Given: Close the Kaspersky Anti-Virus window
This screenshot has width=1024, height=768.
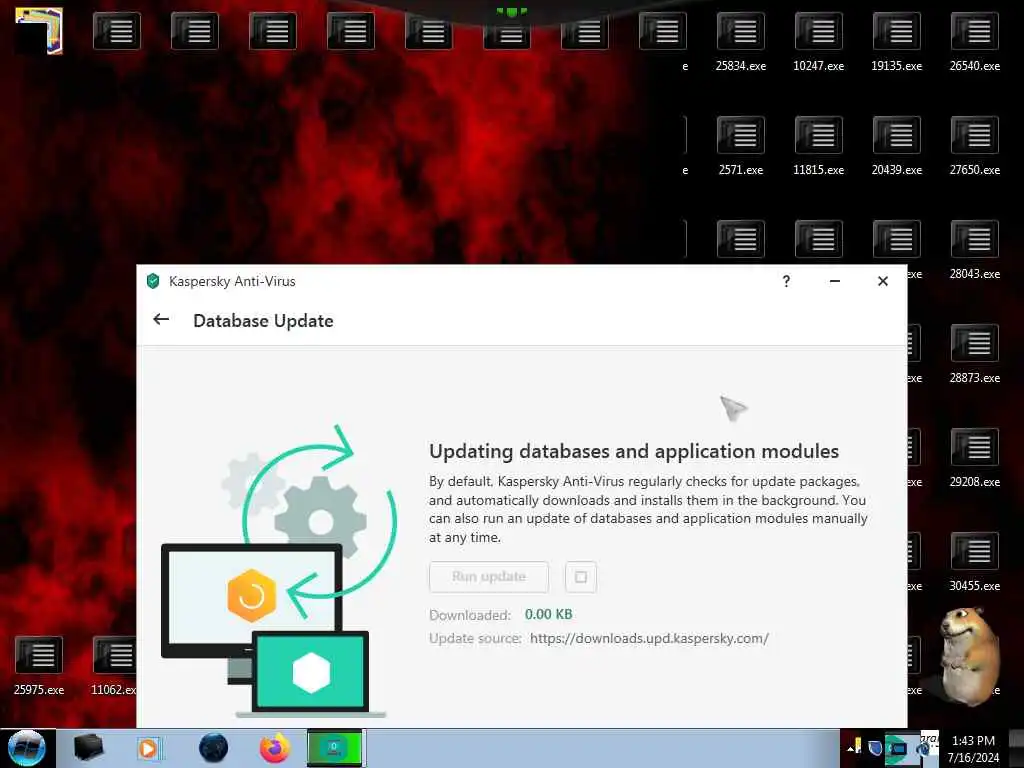Looking at the screenshot, I should tap(883, 281).
